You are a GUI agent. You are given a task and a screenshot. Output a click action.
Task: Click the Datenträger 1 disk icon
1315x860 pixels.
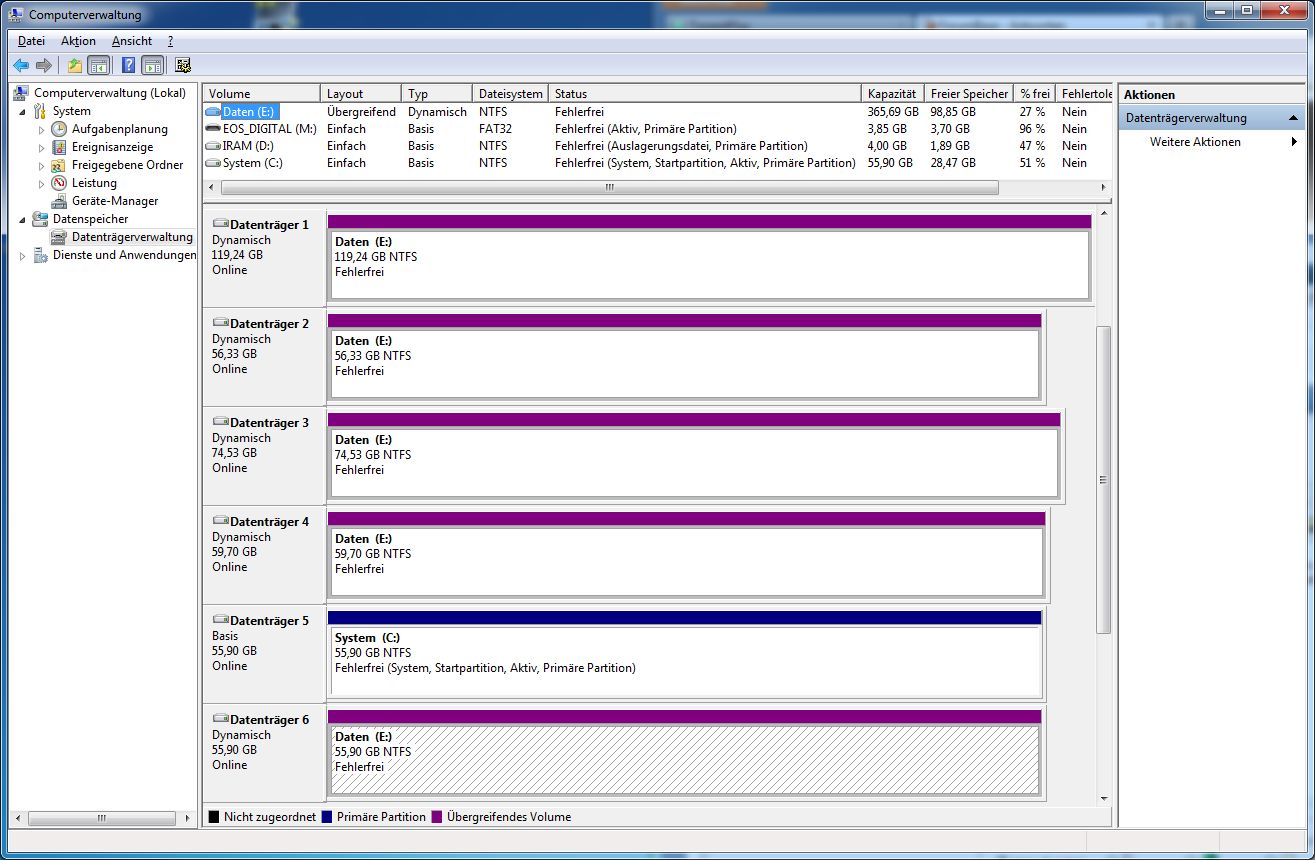pos(220,224)
